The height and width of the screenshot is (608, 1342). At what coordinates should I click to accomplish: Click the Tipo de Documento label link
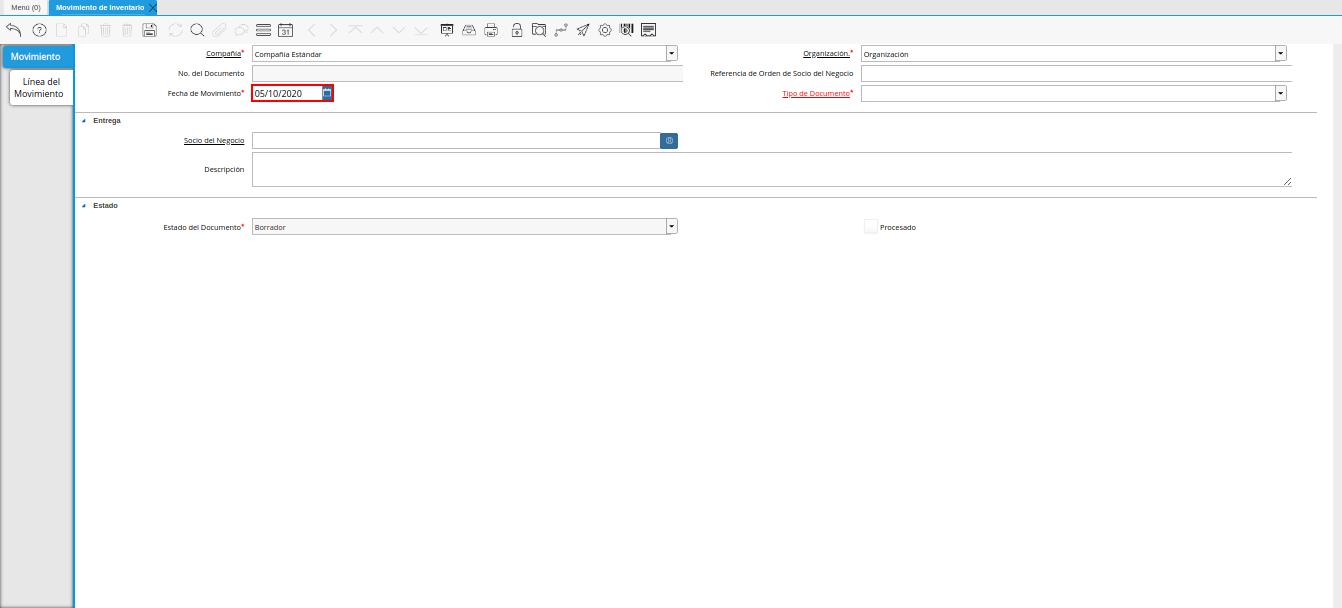[815, 93]
